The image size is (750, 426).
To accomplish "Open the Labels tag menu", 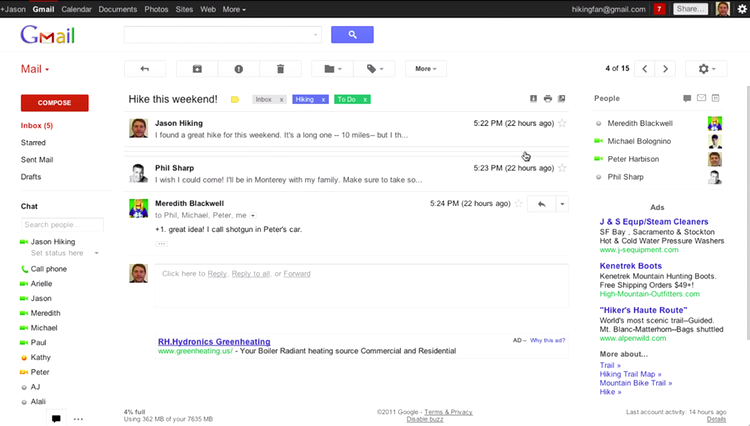I will click(375, 69).
